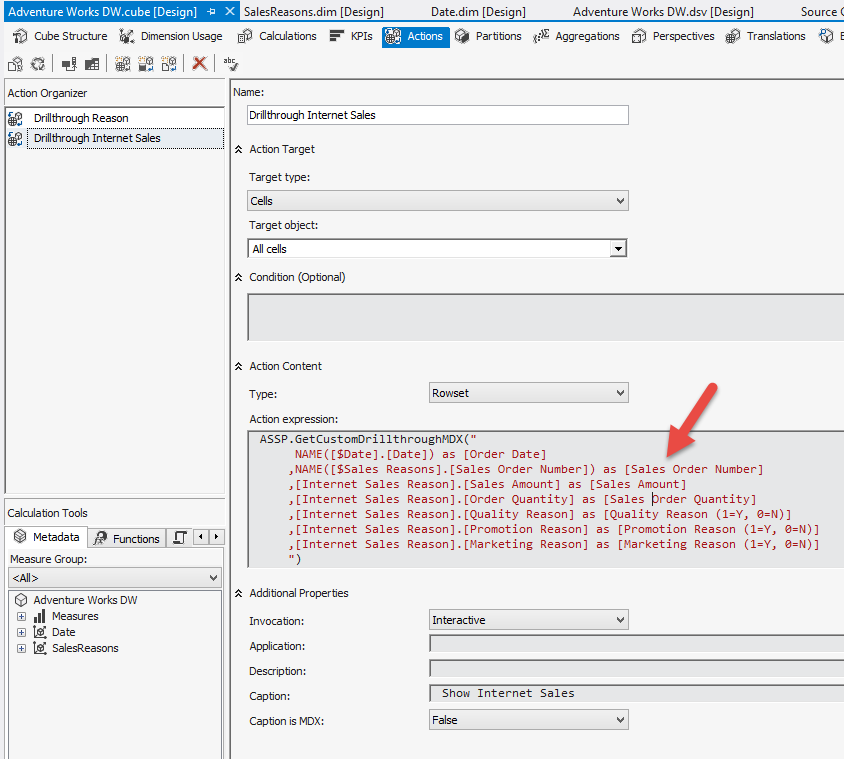Click the Description input field

[637, 669]
